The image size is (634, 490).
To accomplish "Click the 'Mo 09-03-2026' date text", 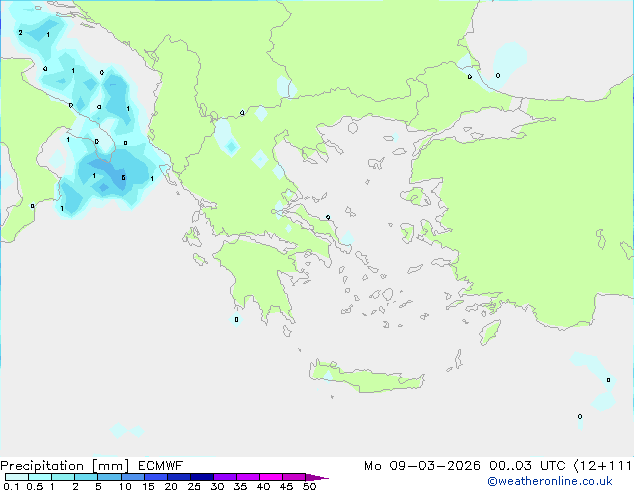I will pos(422,466).
